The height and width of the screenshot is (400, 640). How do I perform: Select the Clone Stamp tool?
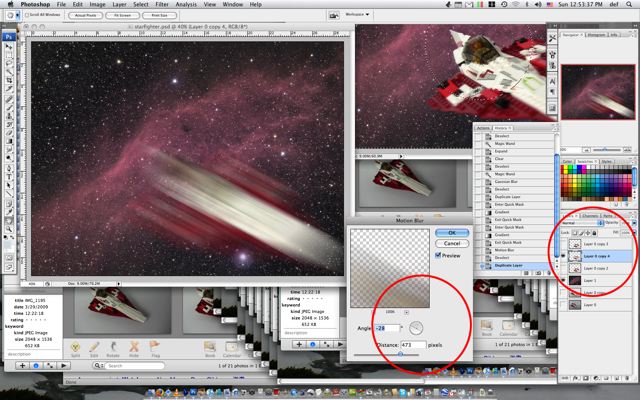[9, 115]
